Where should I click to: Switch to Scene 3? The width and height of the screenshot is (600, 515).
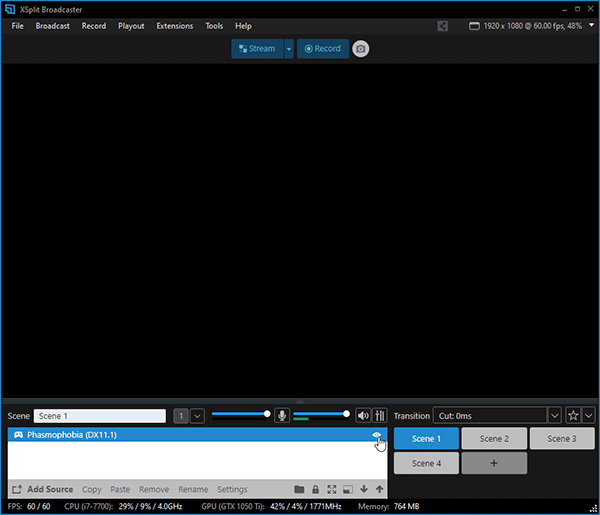point(562,438)
